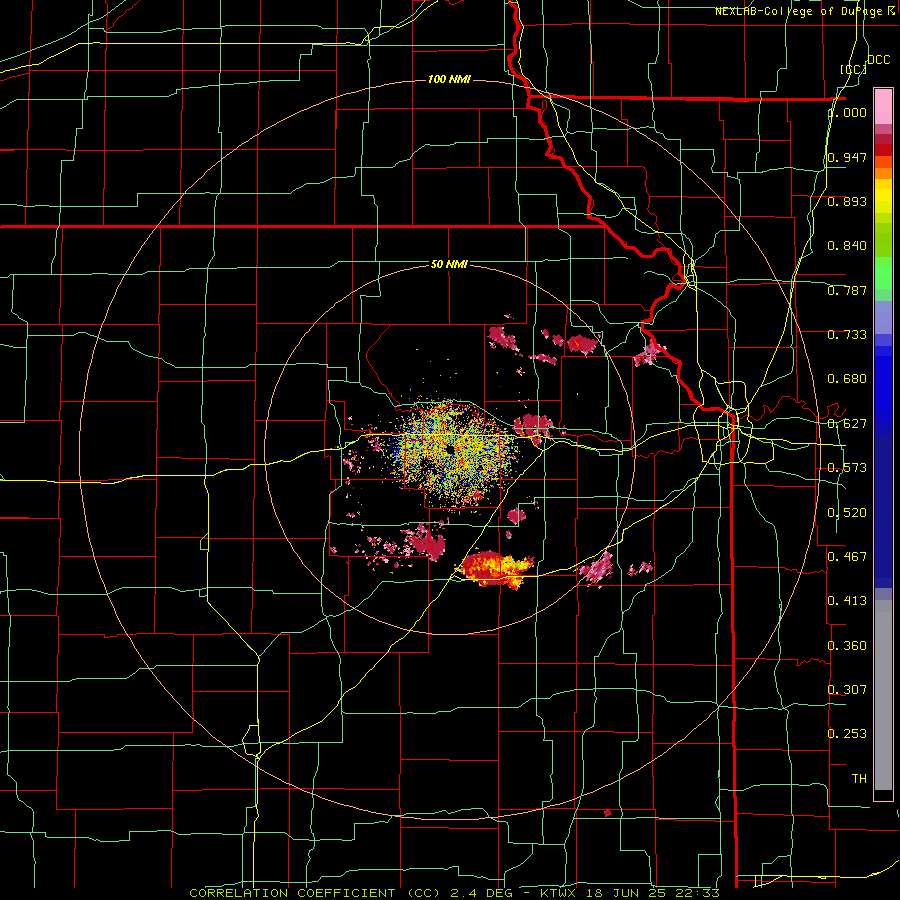Click the 0.307 color scale label
The height and width of the screenshot is (900, 900).
pyautogui.click(x=847, y=690)
